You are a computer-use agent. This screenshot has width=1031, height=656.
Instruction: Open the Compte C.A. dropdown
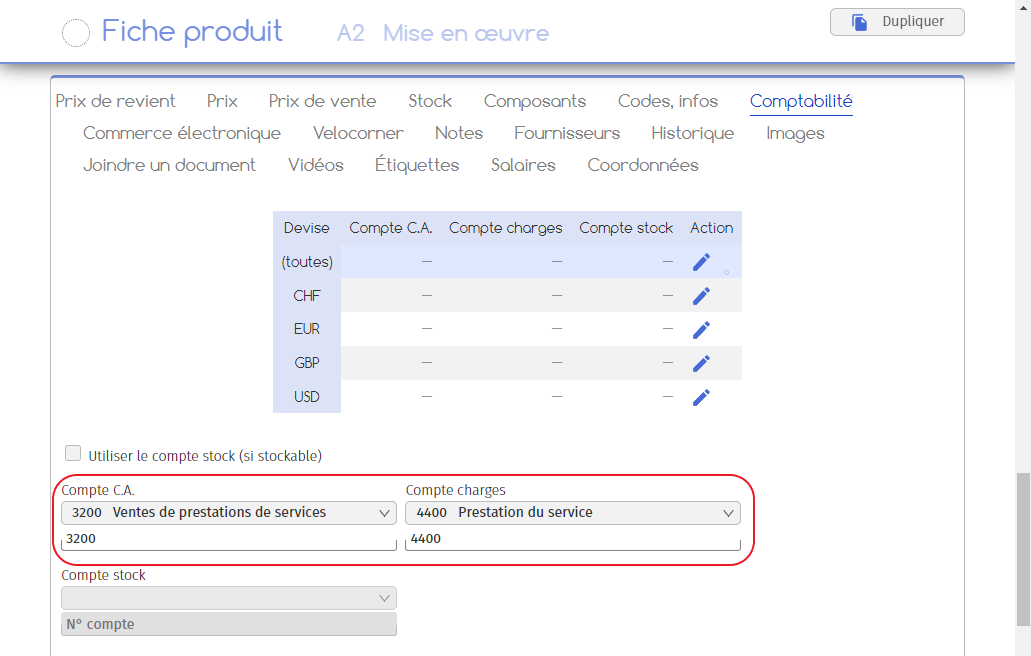(229, 513)
